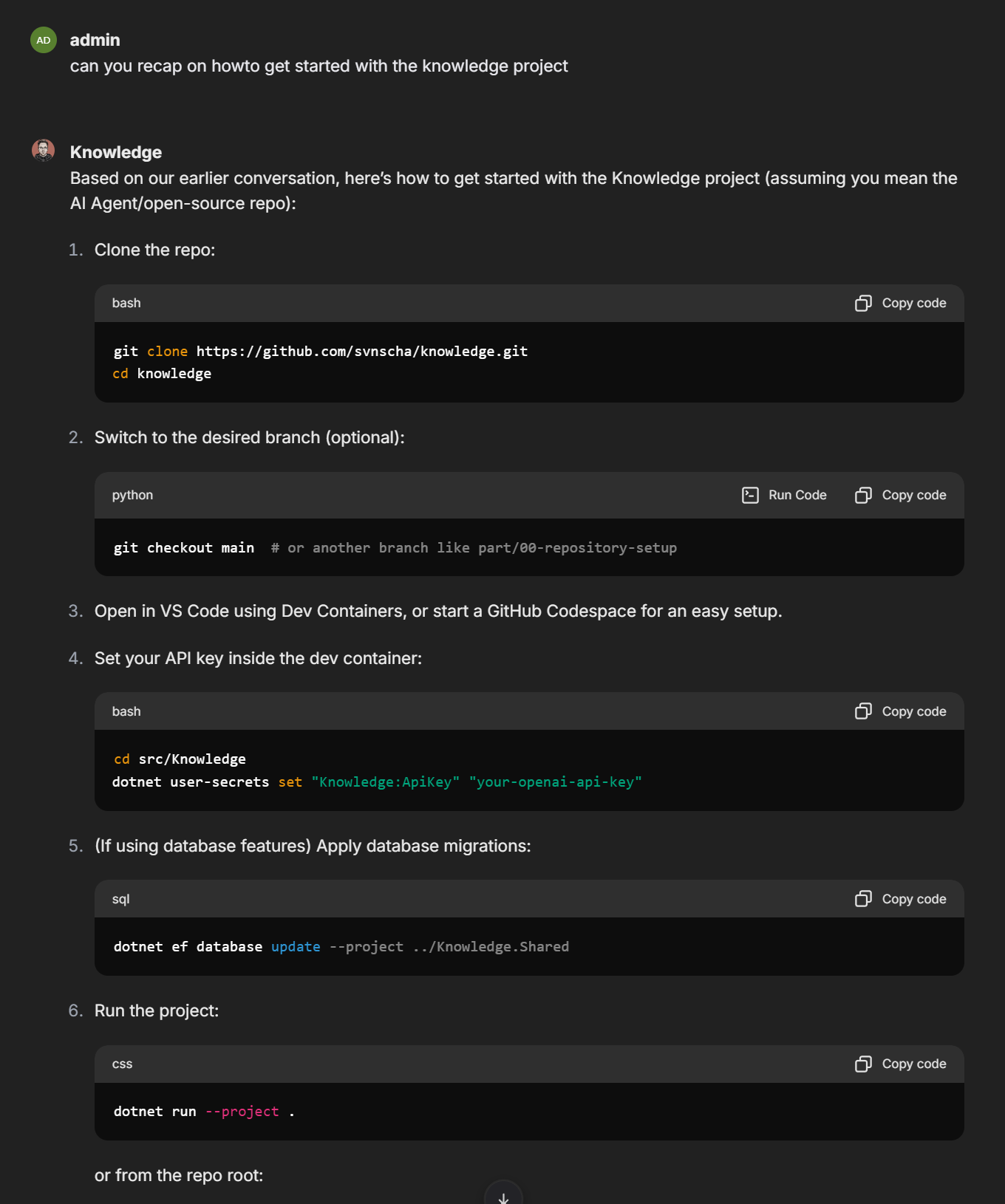
Task: Click the Knowledge assistant avatar
Action: click(x=44, y=151)
